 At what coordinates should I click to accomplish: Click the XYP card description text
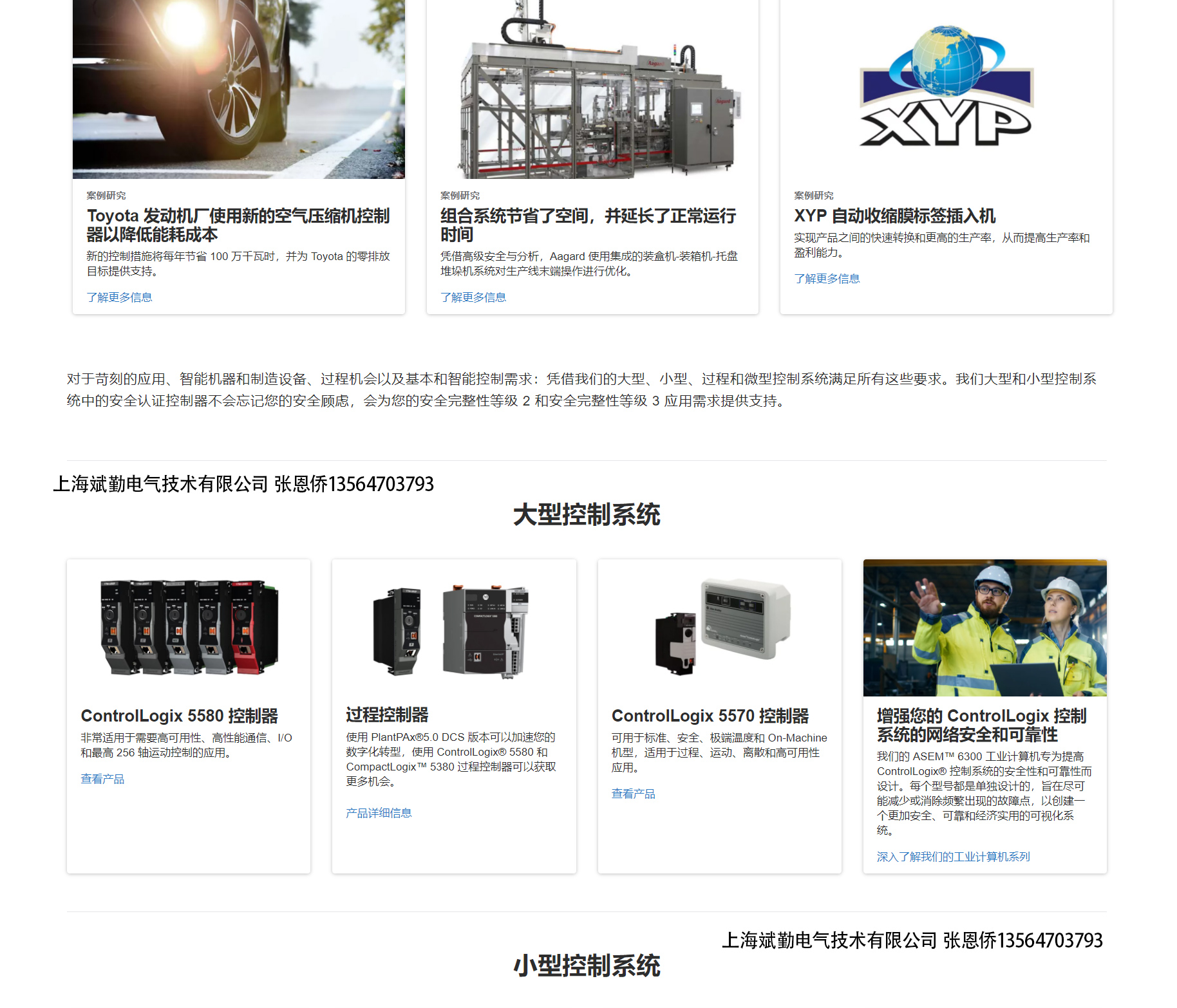point(942,245)
